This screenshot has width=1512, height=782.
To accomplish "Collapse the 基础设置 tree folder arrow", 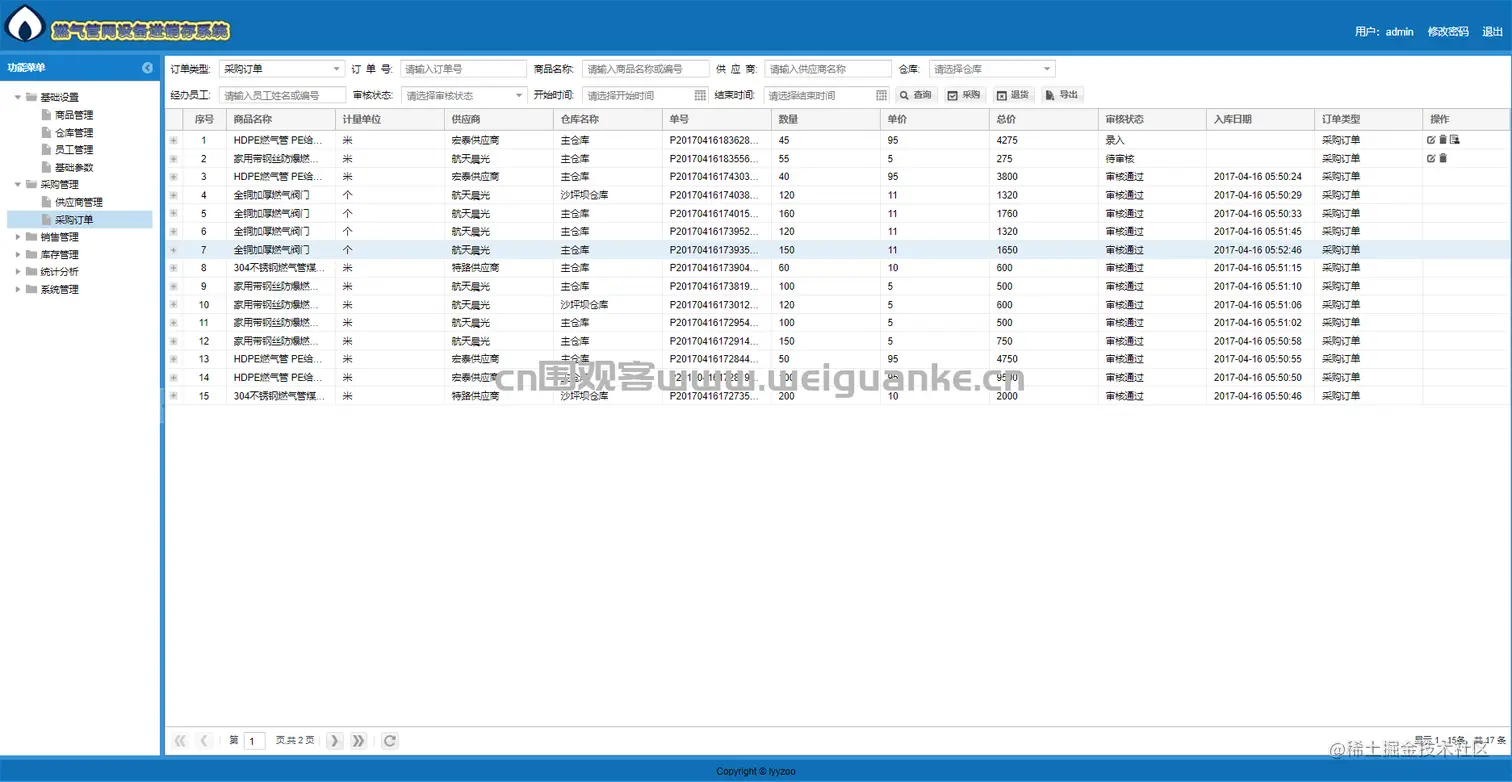I will tap(17, 97).
